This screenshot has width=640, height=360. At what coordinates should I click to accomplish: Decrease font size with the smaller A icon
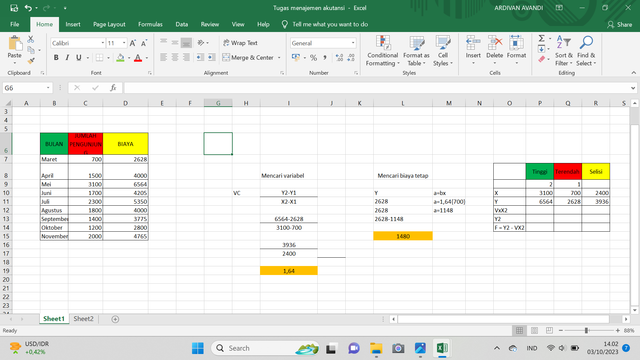[x=144, y=43]
